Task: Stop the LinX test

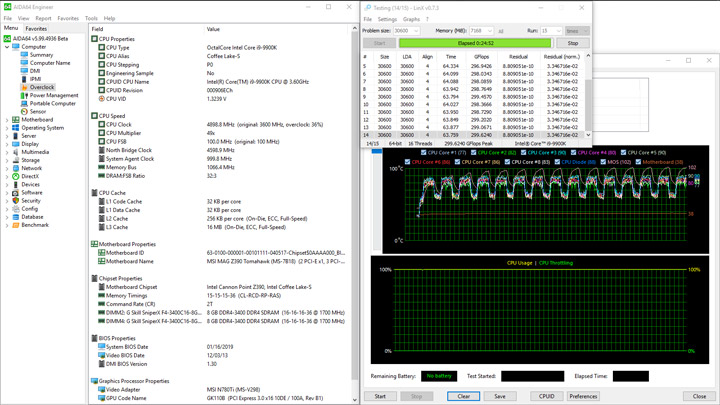Action: [573, 43]
